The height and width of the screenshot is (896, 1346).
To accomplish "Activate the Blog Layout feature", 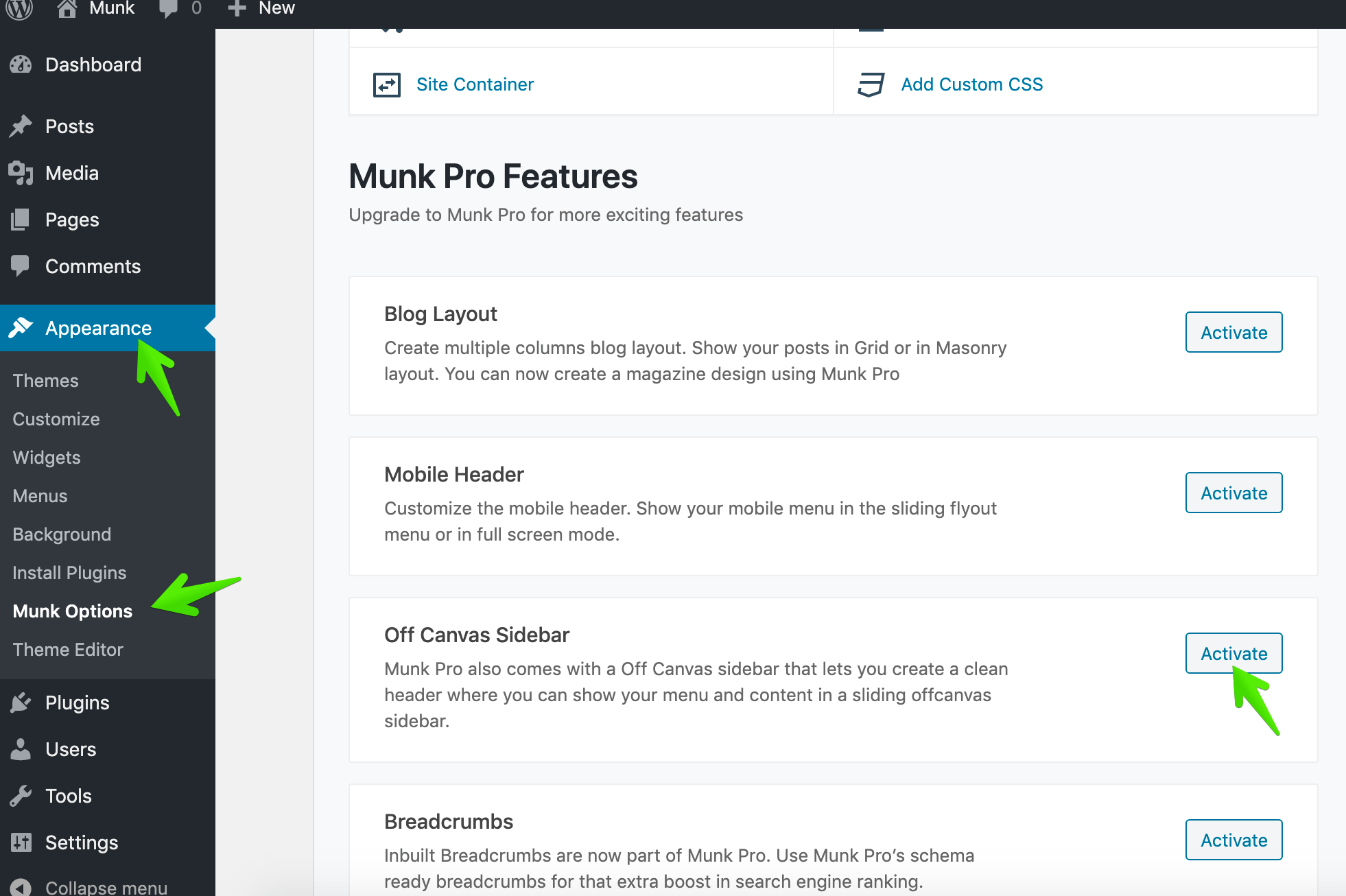I will click(1233, 332).
